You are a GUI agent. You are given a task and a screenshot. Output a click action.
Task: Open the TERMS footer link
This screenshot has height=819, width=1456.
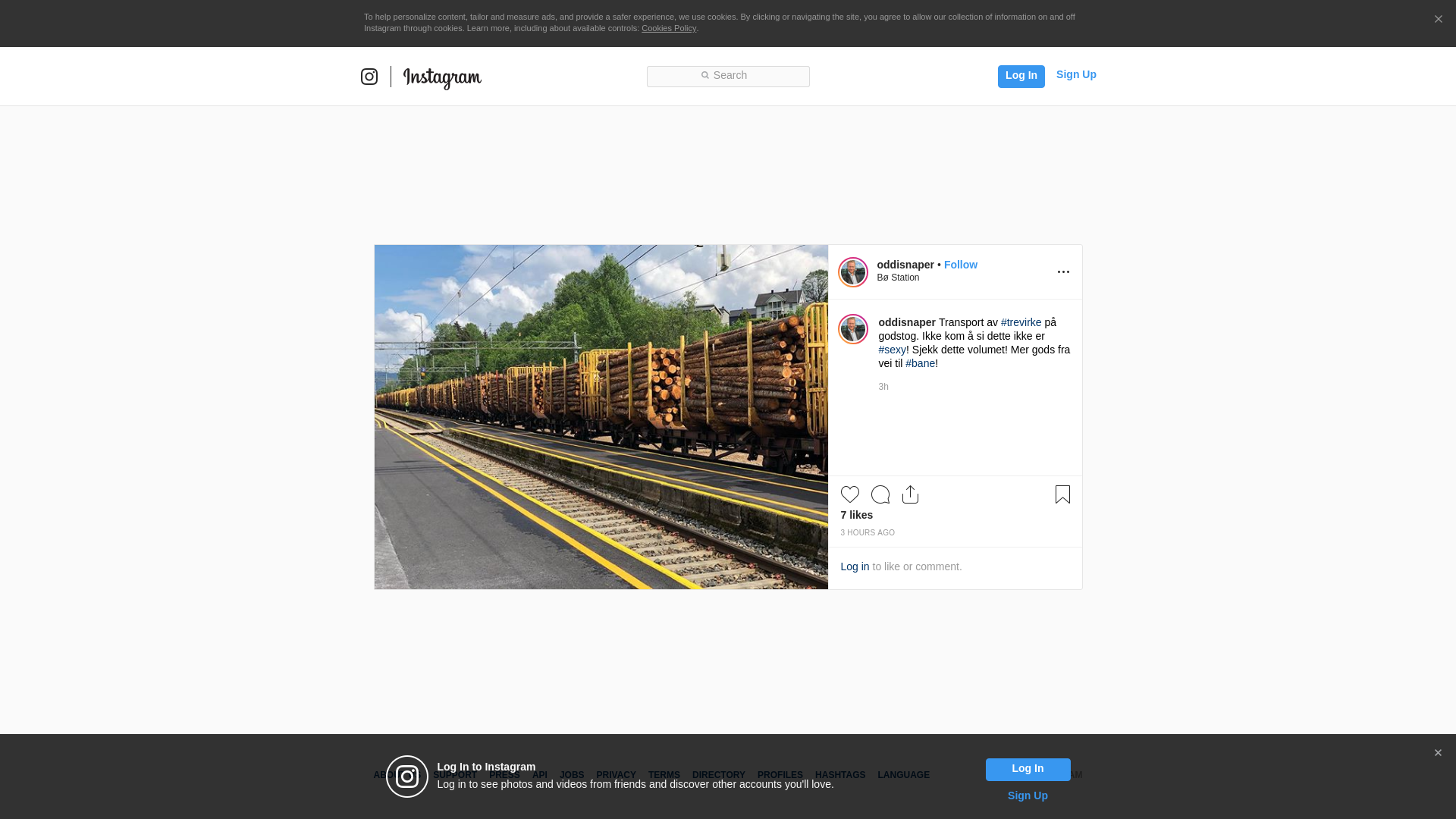tap(664, 775)
